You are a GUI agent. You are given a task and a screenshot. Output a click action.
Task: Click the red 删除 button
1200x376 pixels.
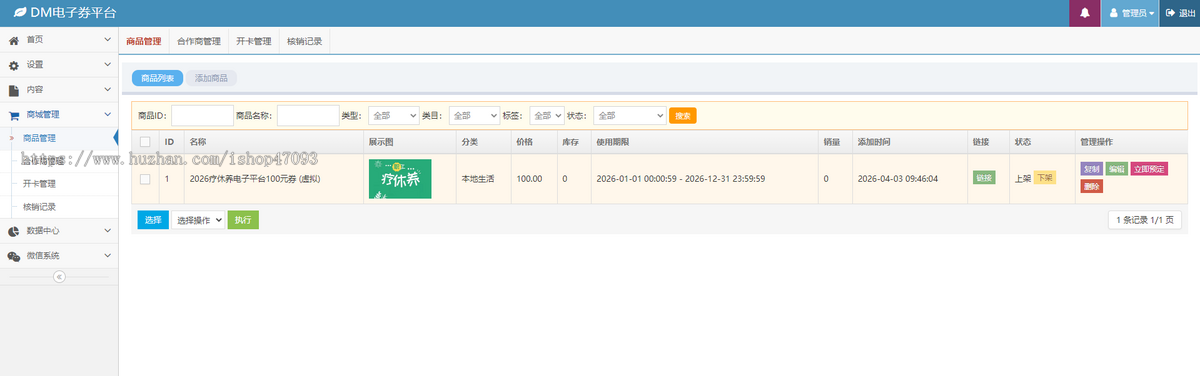point(1091,186)
